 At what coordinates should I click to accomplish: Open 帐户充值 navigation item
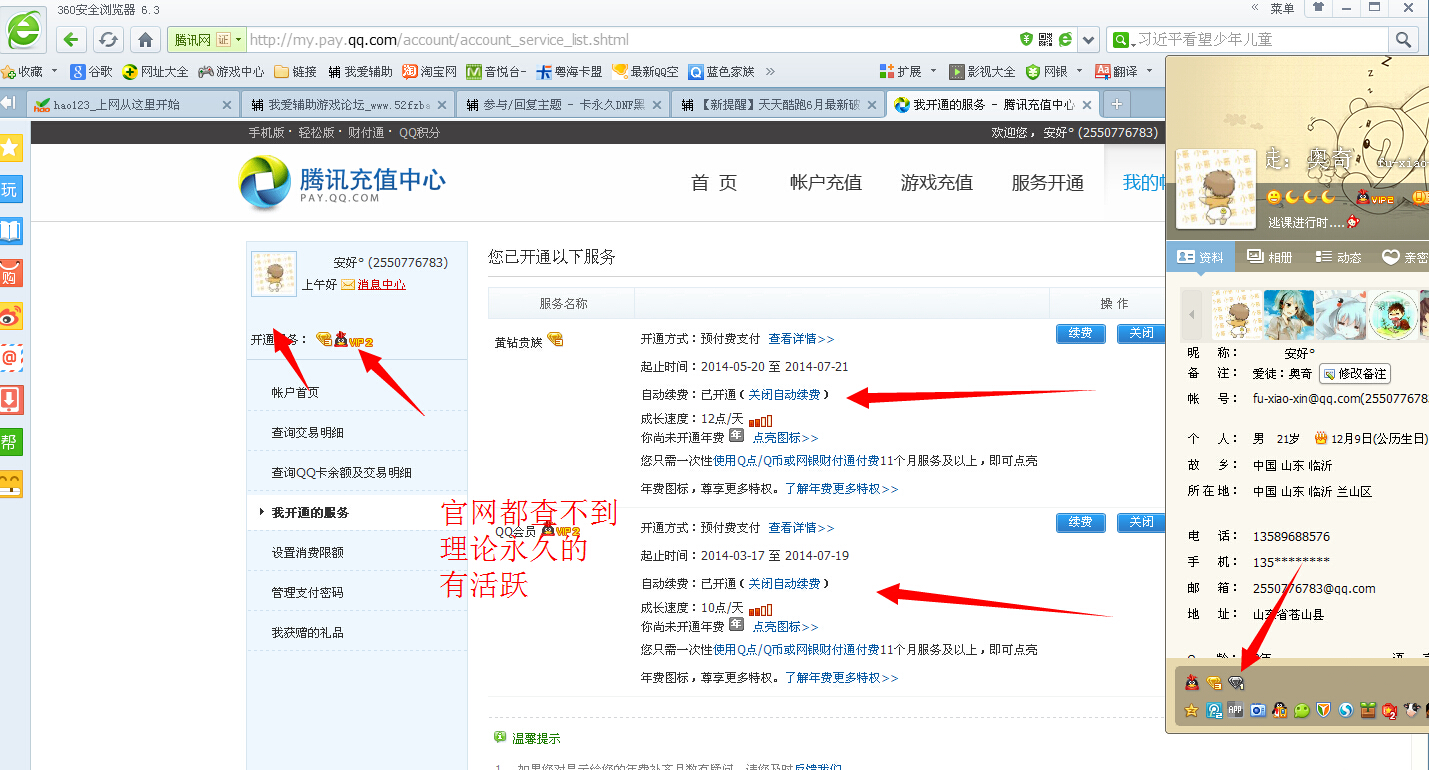click(826, 183)
